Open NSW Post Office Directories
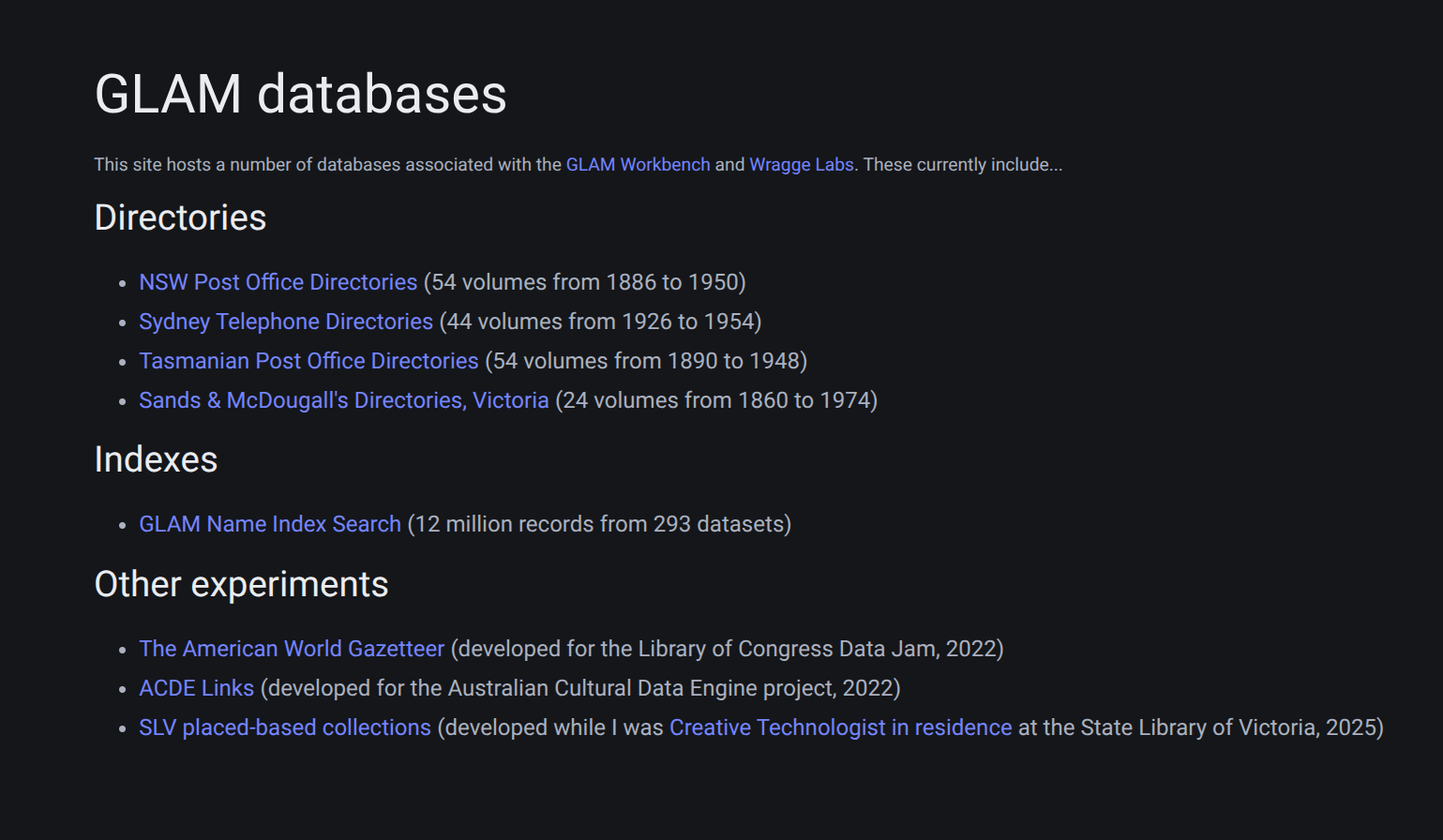Viewport: 1443px width, 840px height. 278,282
